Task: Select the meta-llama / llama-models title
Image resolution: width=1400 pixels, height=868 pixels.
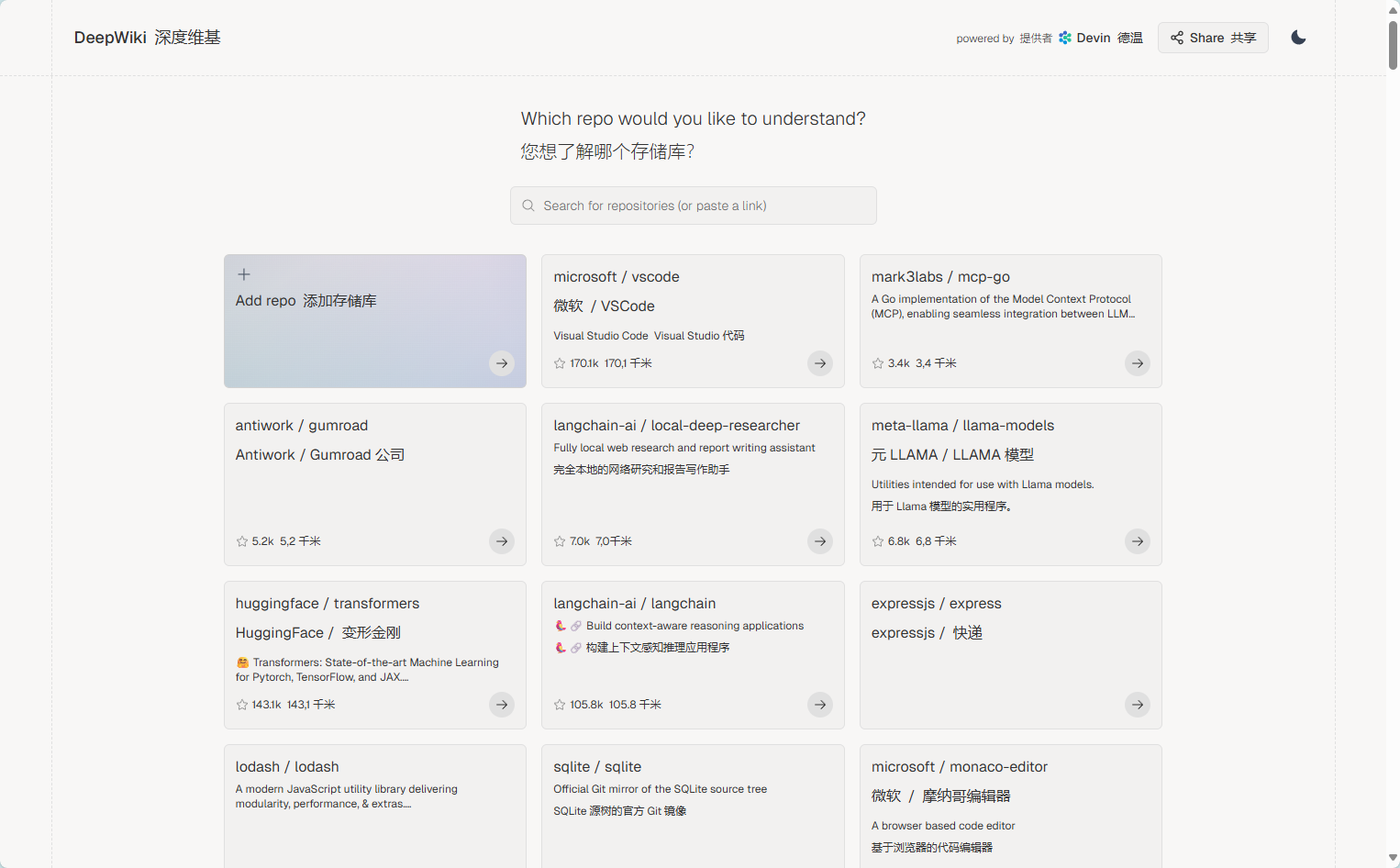Action: pos(962,426)
